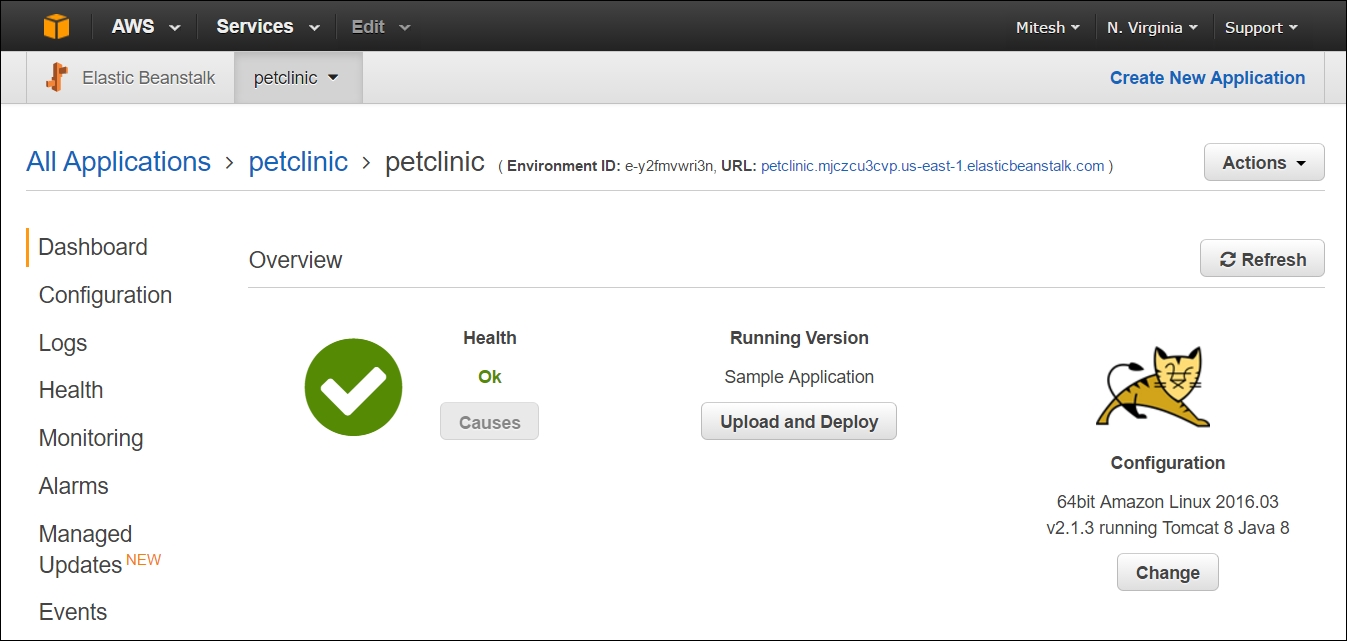This screenshot has height=641, width=1347.
Task: Expand the Services menu
Action: coord(268,27)
